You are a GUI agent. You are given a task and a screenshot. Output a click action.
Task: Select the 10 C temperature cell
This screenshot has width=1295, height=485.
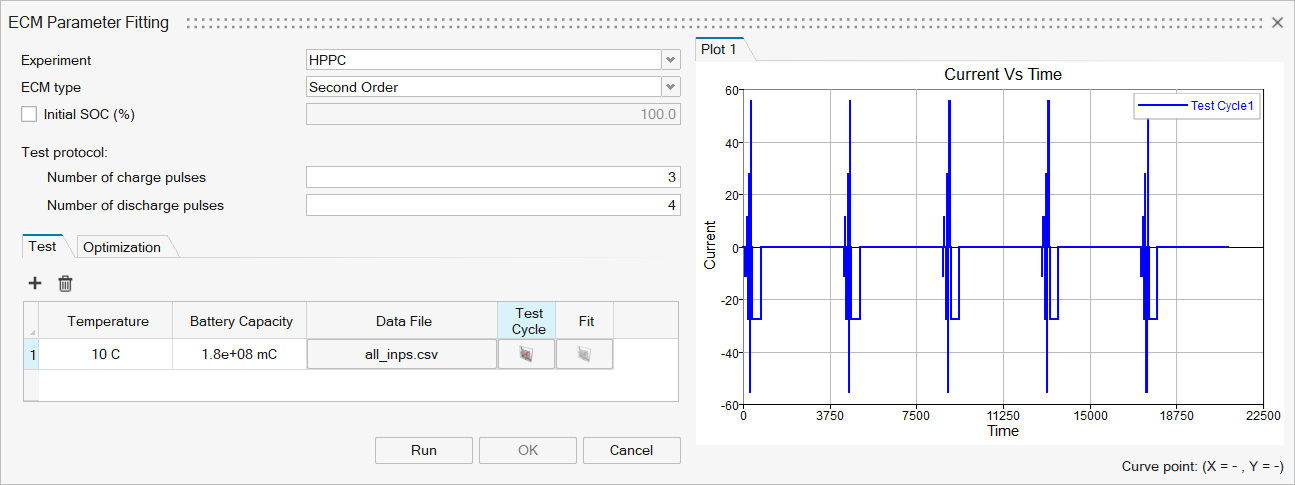click(x=107, y=354)
